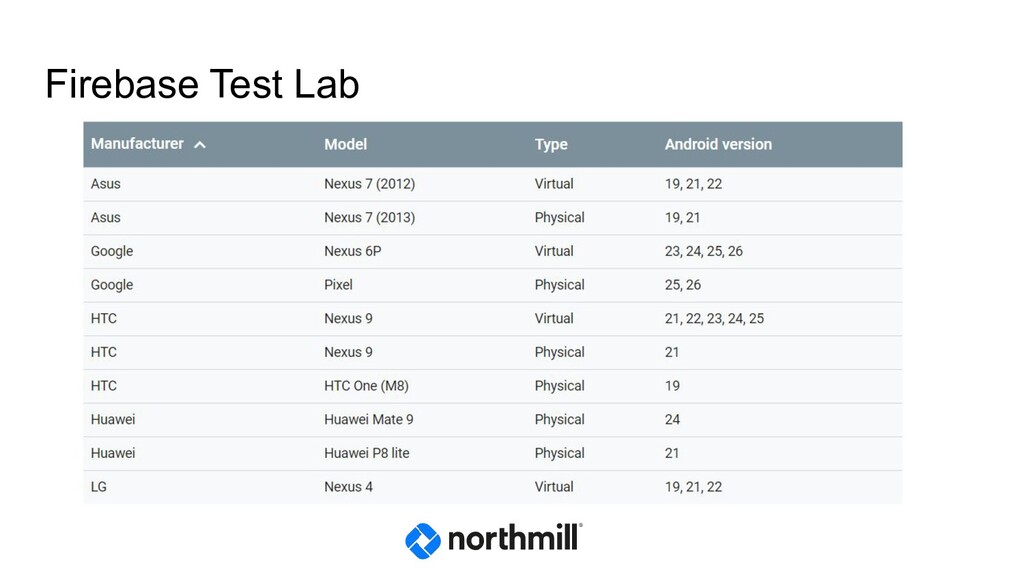Click the Asus manufacturer cell in first row

coord(105,184)
